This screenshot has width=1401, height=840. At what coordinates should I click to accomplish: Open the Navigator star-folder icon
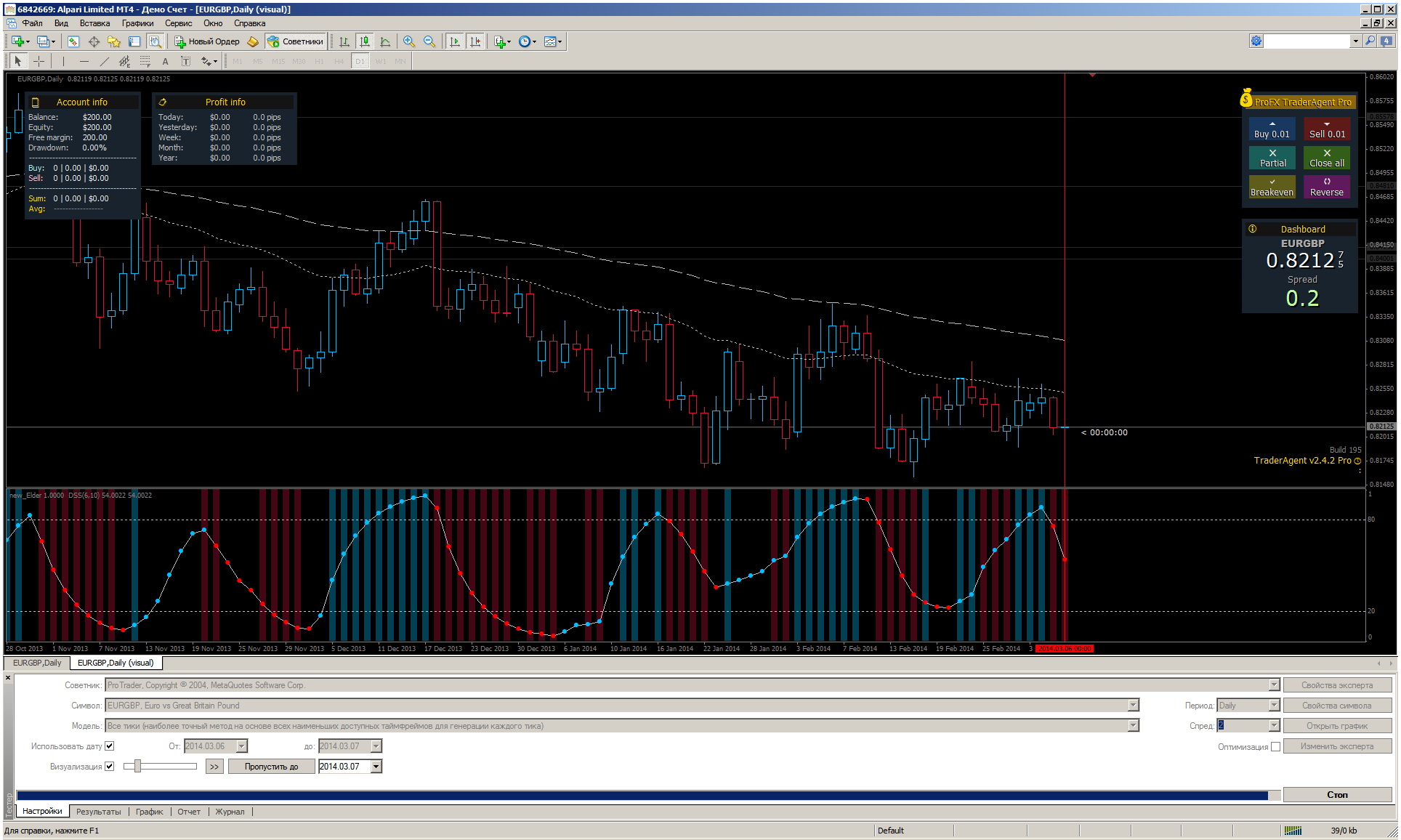tap(114, 41)
